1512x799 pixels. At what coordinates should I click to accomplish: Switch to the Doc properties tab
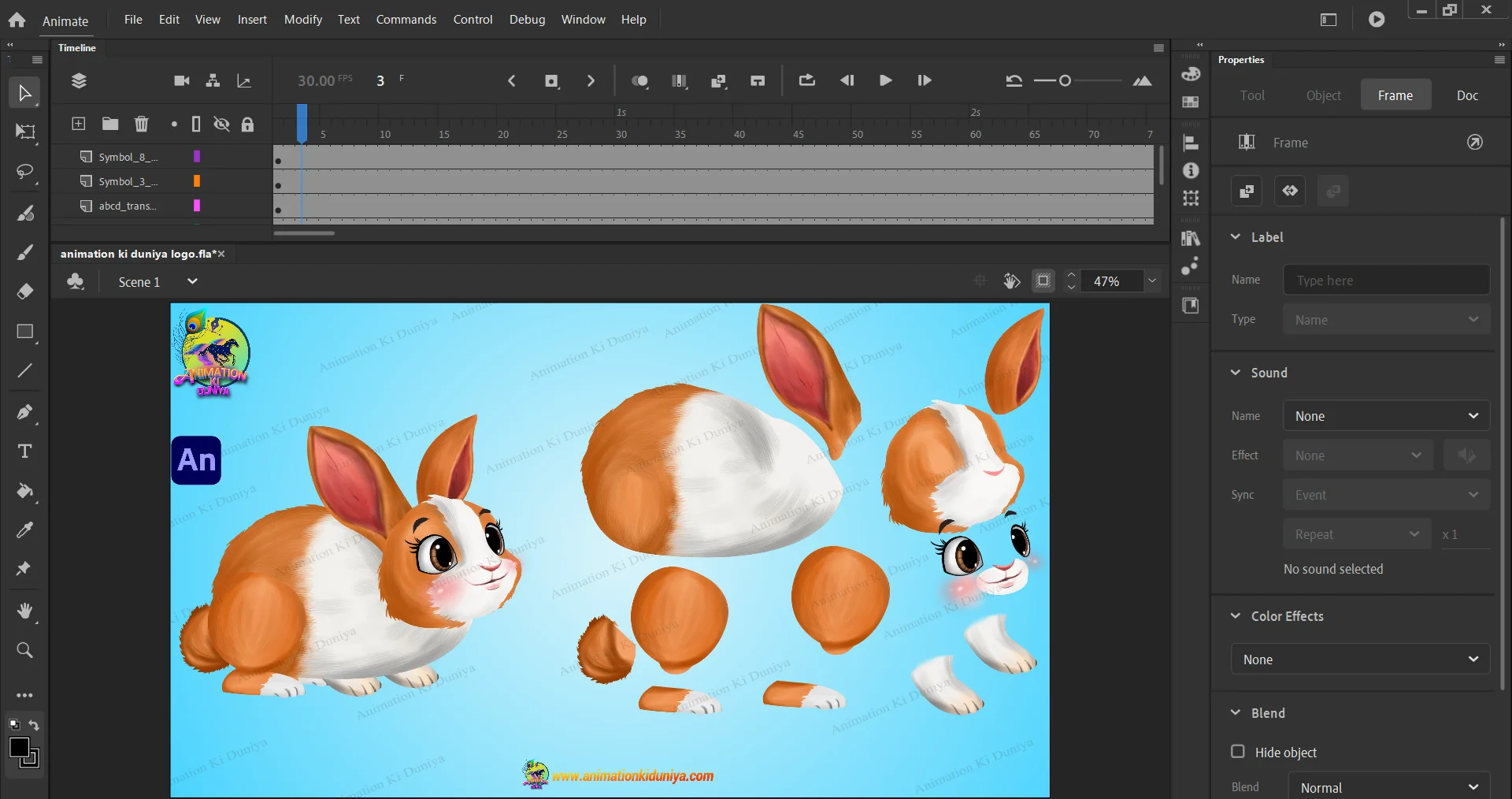[1467, 95]
